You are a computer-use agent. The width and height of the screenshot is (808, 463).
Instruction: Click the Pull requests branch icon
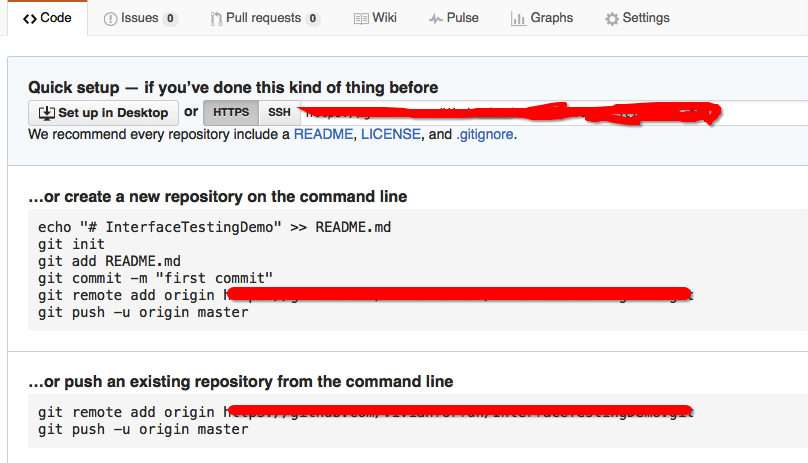click(216, 19)
